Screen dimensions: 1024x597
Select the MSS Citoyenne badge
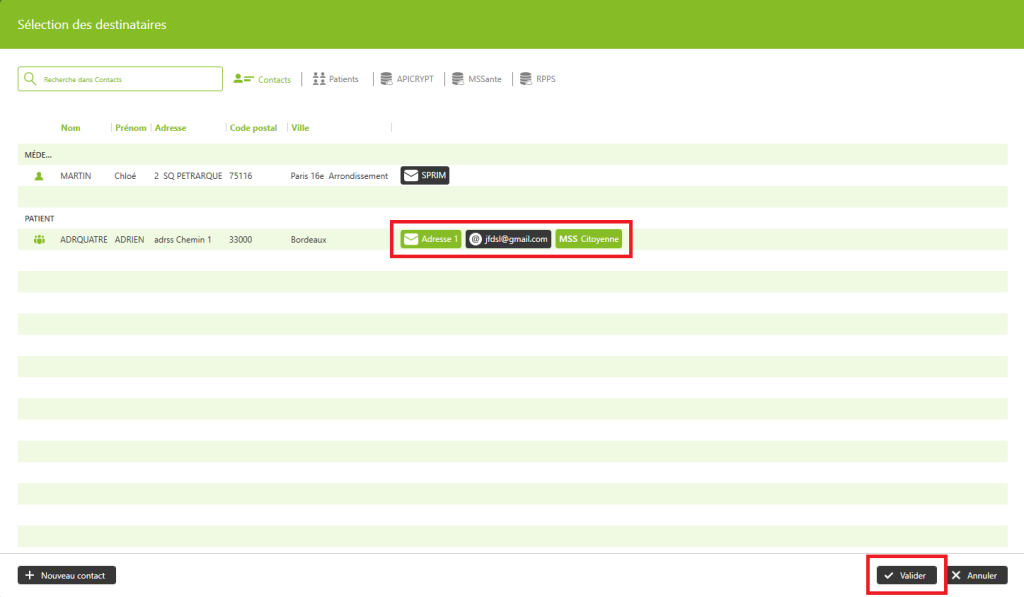point(589,240)
